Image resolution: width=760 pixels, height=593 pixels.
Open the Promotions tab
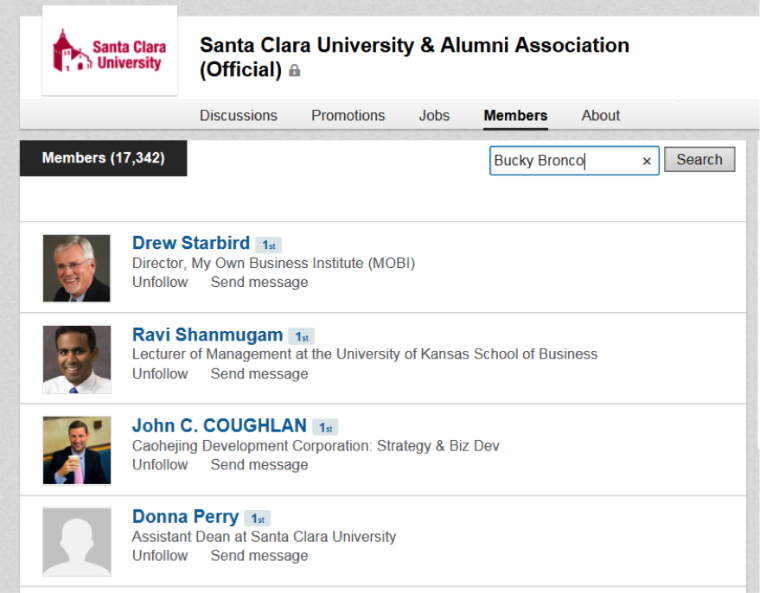348,115
